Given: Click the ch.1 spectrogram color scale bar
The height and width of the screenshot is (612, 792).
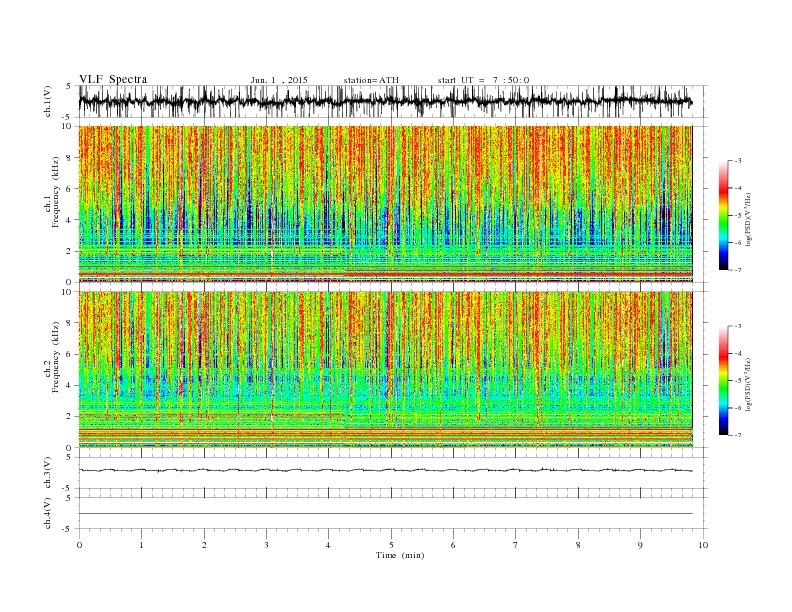Looking at the screenshot, I should click(723, 215).
